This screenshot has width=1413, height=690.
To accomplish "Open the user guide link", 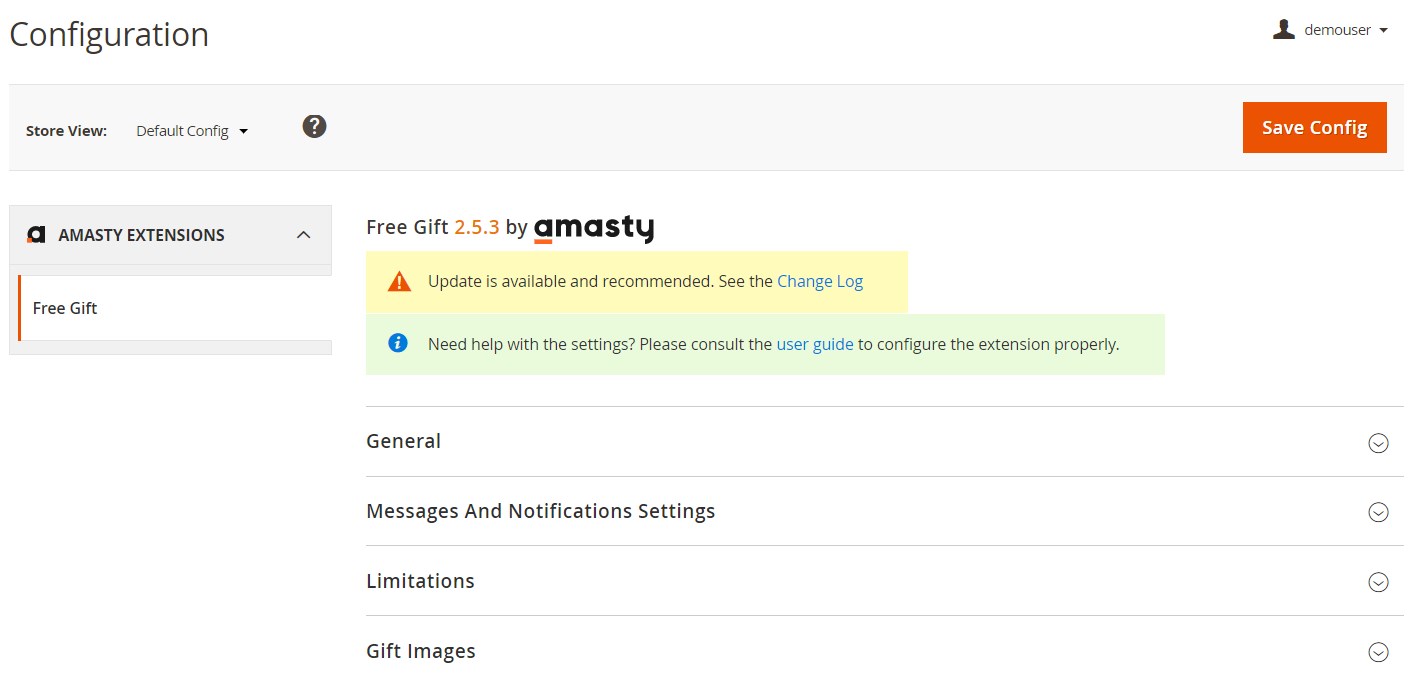I will tap(815, 344).
